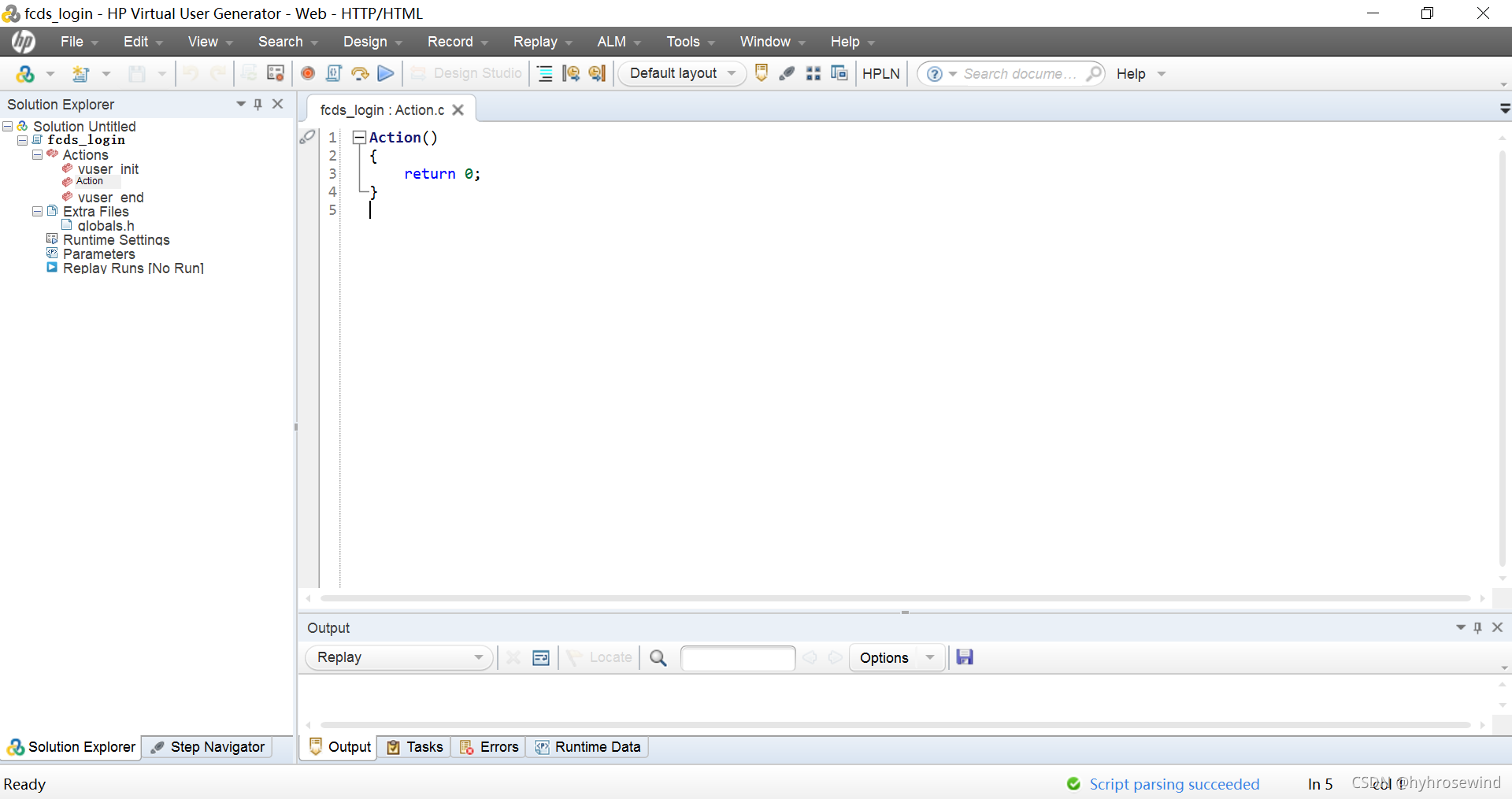Open Parameters in Solution Explorer
Screen dimensions: 1512x799
pos(98,254)
